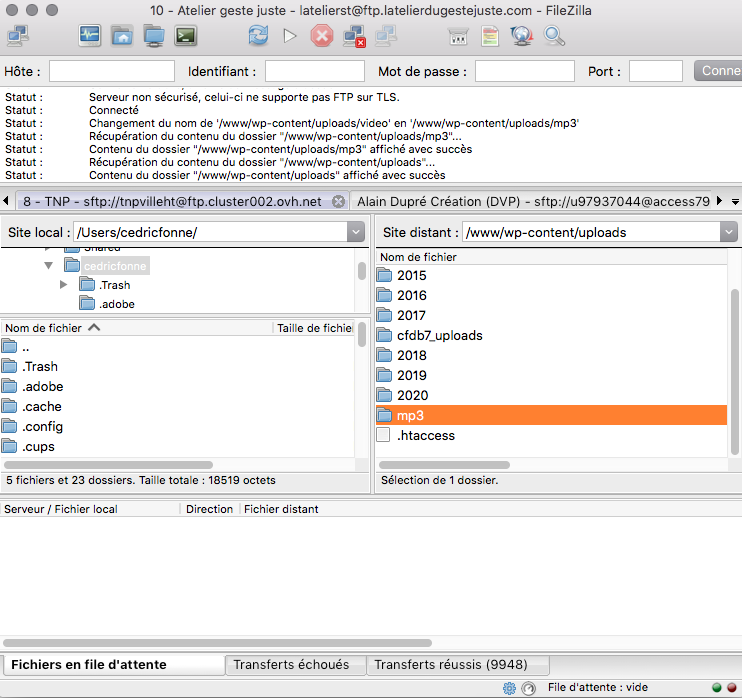Toggle directory comparison icon
Screen dimensions: 742x698
490,36
